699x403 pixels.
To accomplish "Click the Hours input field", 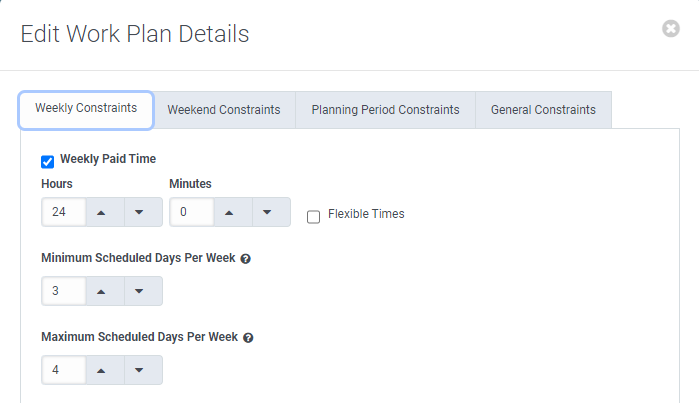I will pyautogui.click(x=61, y=212).
